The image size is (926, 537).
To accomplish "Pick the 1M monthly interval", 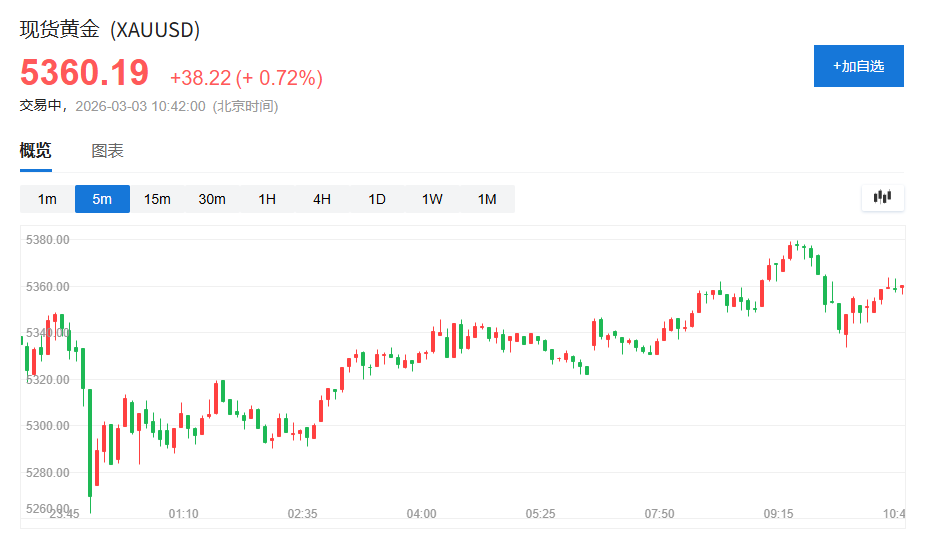I will coord(487,199).
